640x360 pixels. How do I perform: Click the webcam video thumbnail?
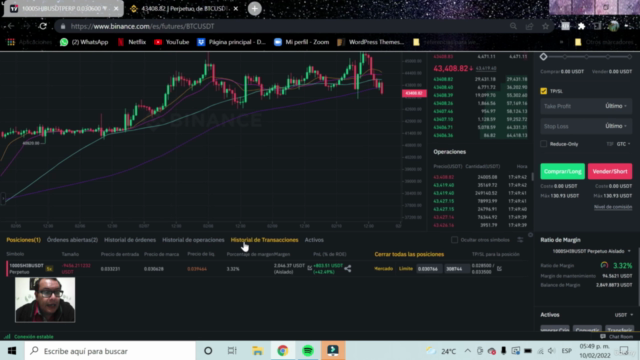click(x=45, y=300)
